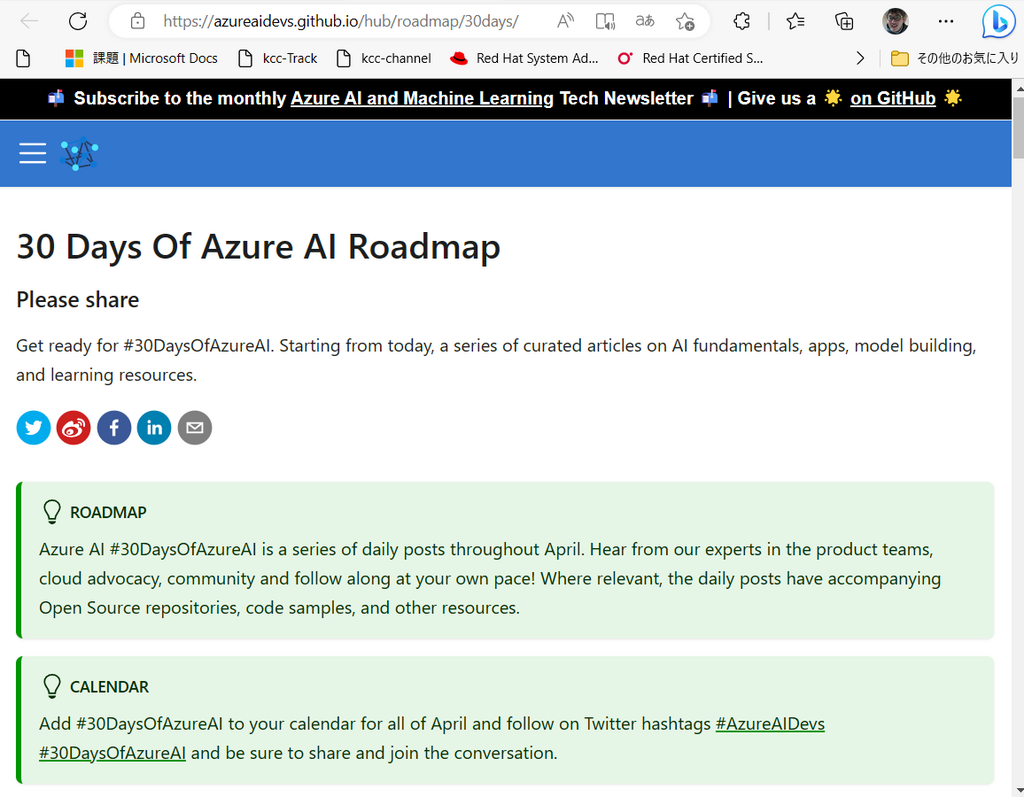Refresh the current page
This screenshot has height=797, width=1024.
[x=78, y=21]
